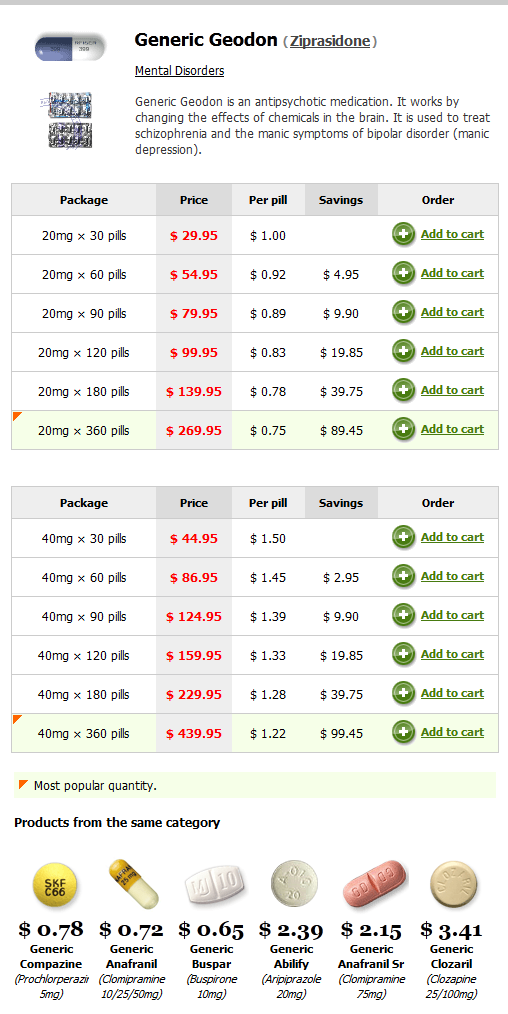Screen dimensions: 508x1014
Task: Click green plus icon for 40mg × 360 pills
Action: 403,732
